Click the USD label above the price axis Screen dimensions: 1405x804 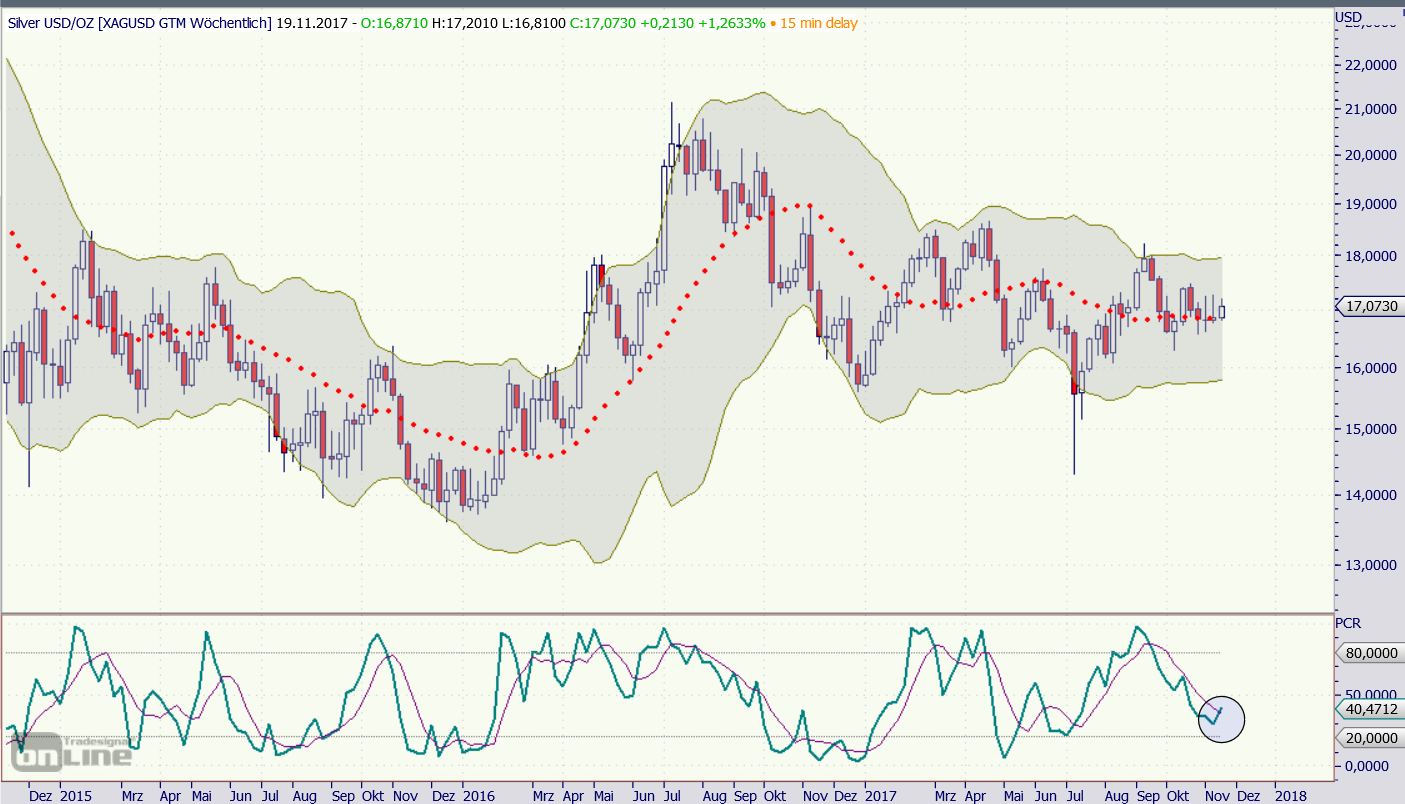click(x=1348, y=17)
